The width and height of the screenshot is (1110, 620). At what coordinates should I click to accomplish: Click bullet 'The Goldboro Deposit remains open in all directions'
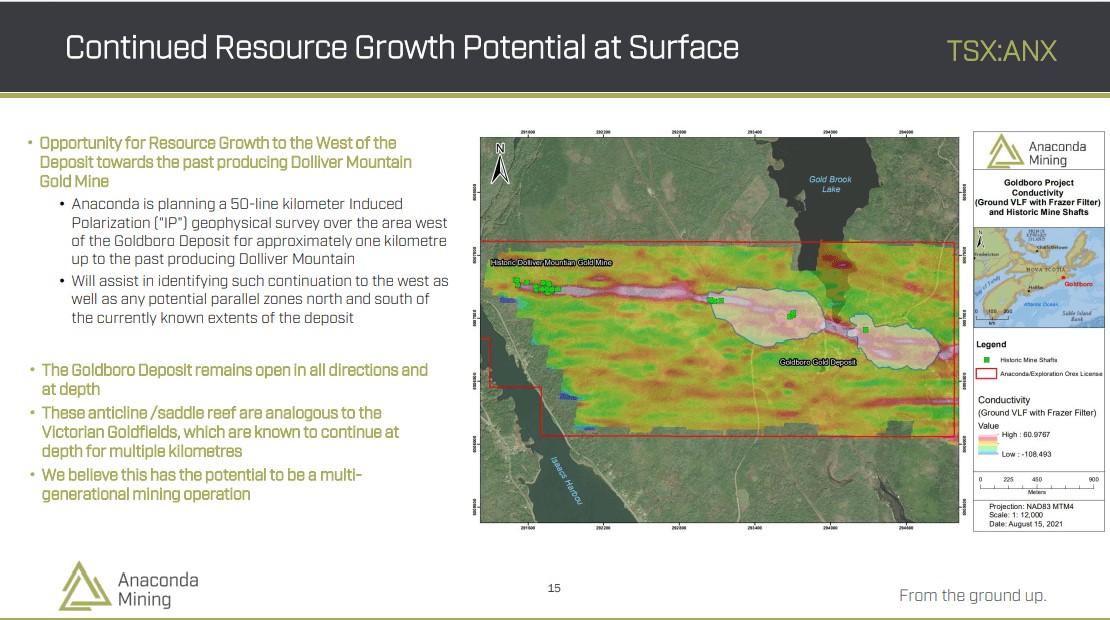coord(234,379)
